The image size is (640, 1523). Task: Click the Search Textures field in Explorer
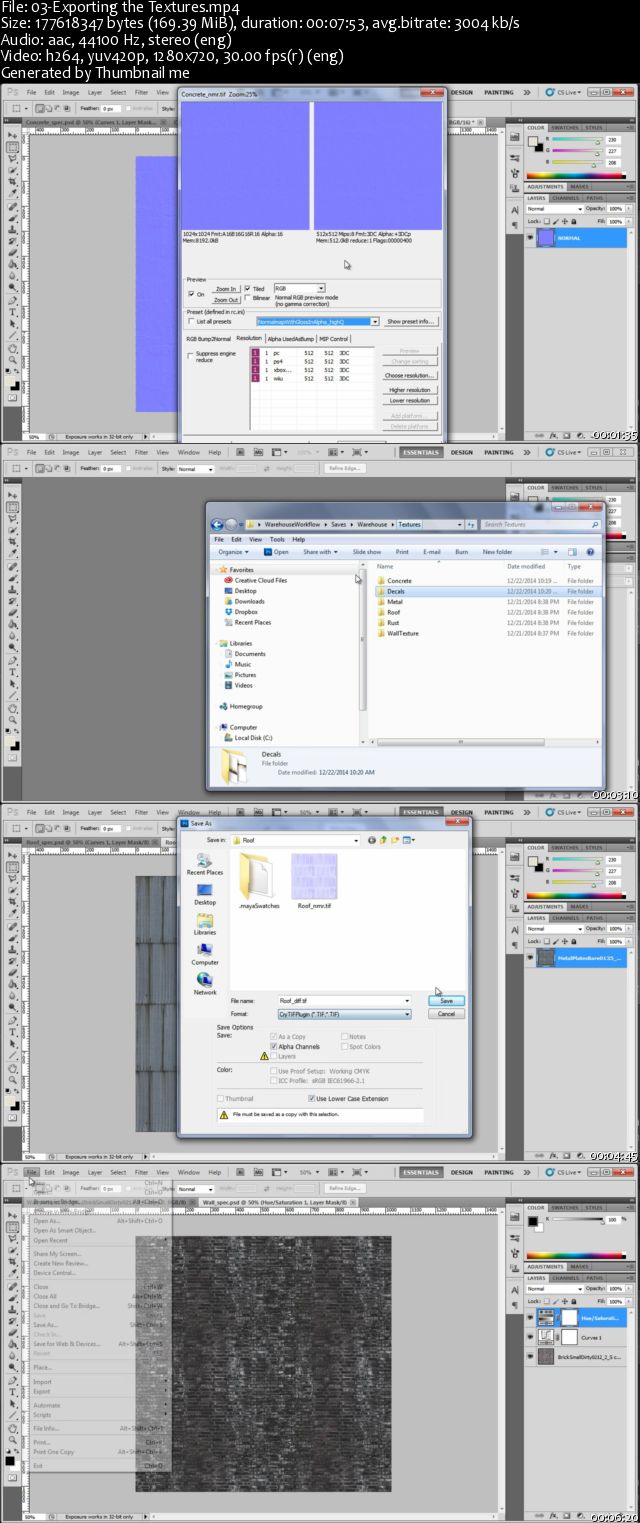coord(540,524)
